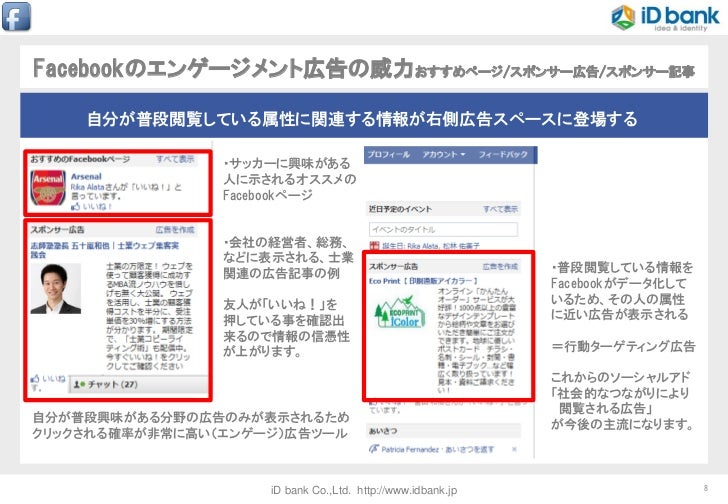Click the birthday gift icon beside 誕生日

pos(374,246)
